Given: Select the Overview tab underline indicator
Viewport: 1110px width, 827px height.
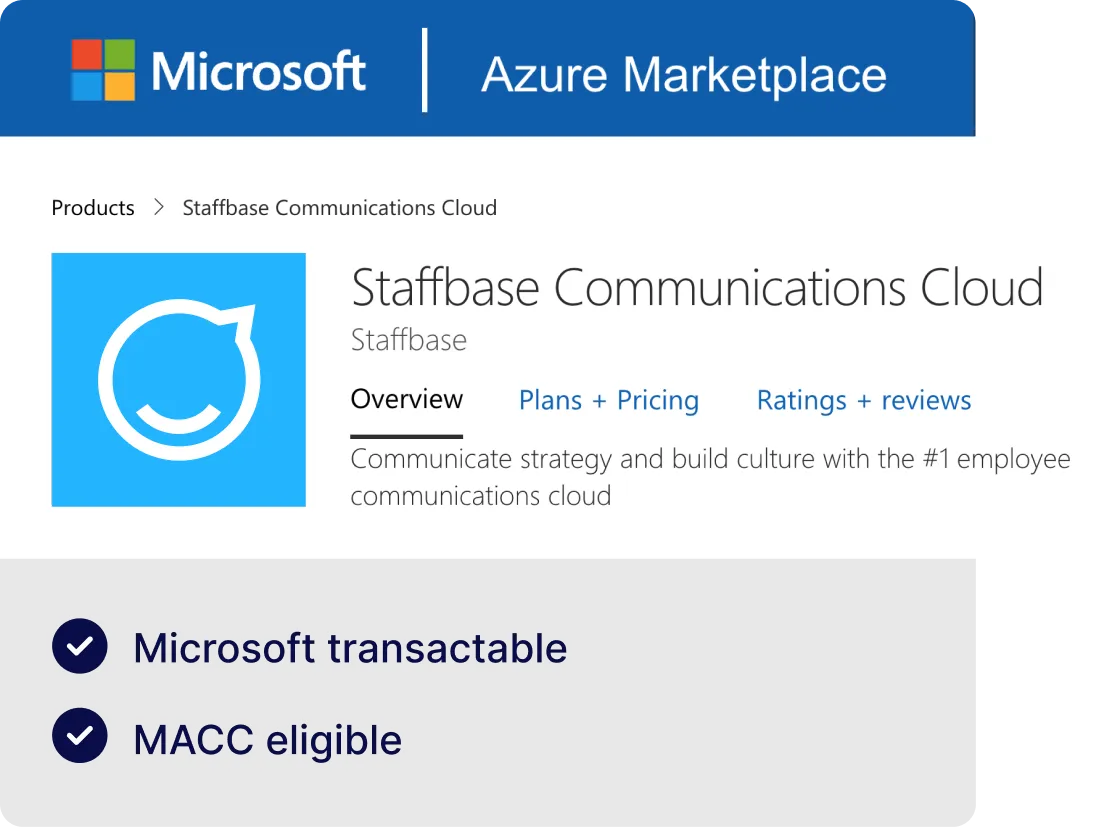Looking at the screenshot, I should [406, 436].
